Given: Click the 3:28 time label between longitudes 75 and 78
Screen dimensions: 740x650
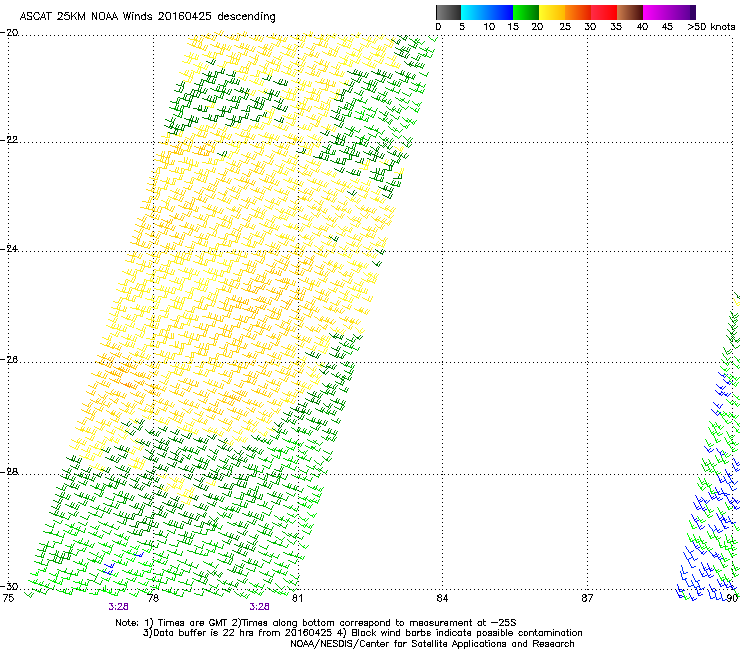Looking at the screenshot, I should 118,607.
